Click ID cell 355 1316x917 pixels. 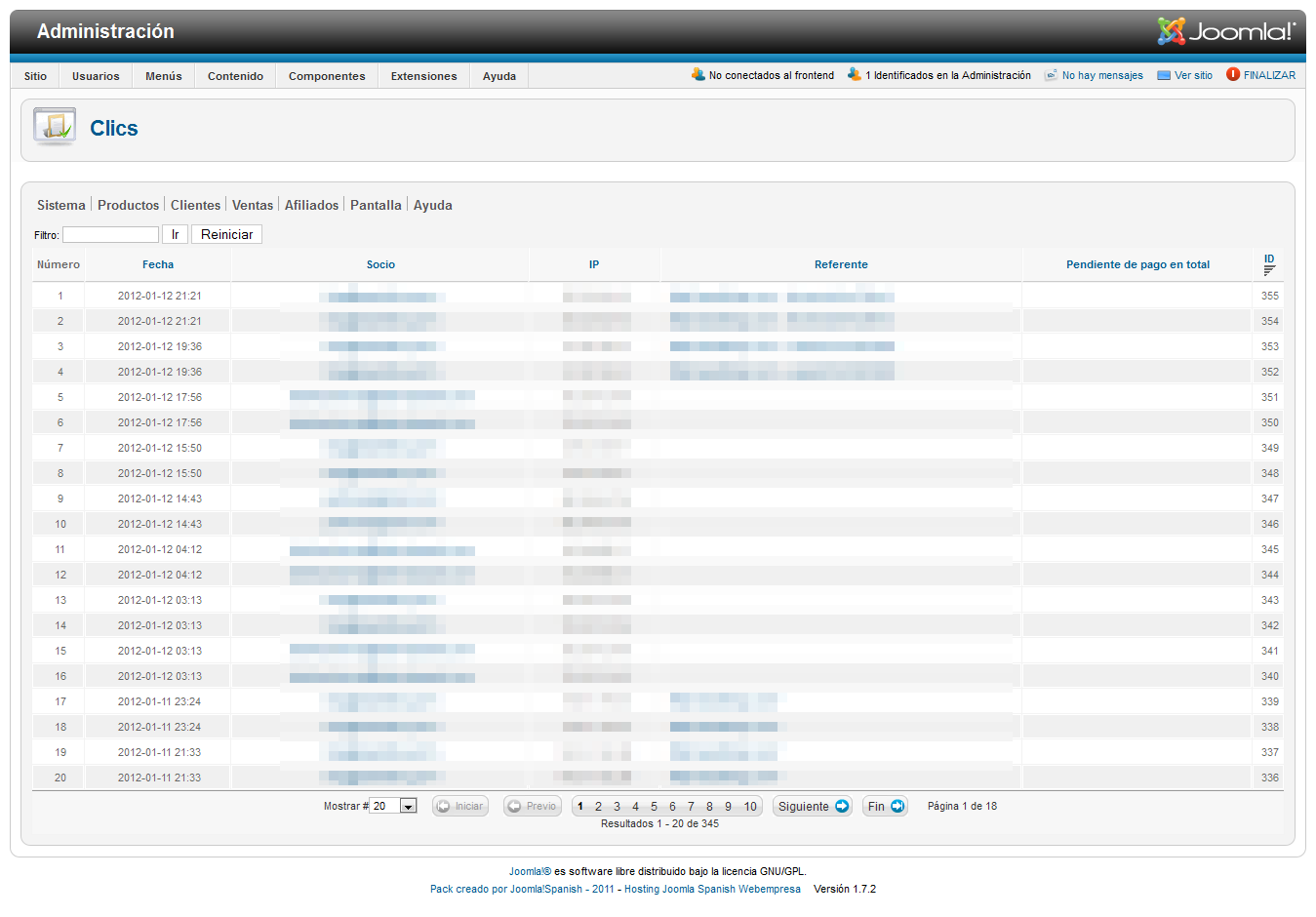coord(1269,296)
